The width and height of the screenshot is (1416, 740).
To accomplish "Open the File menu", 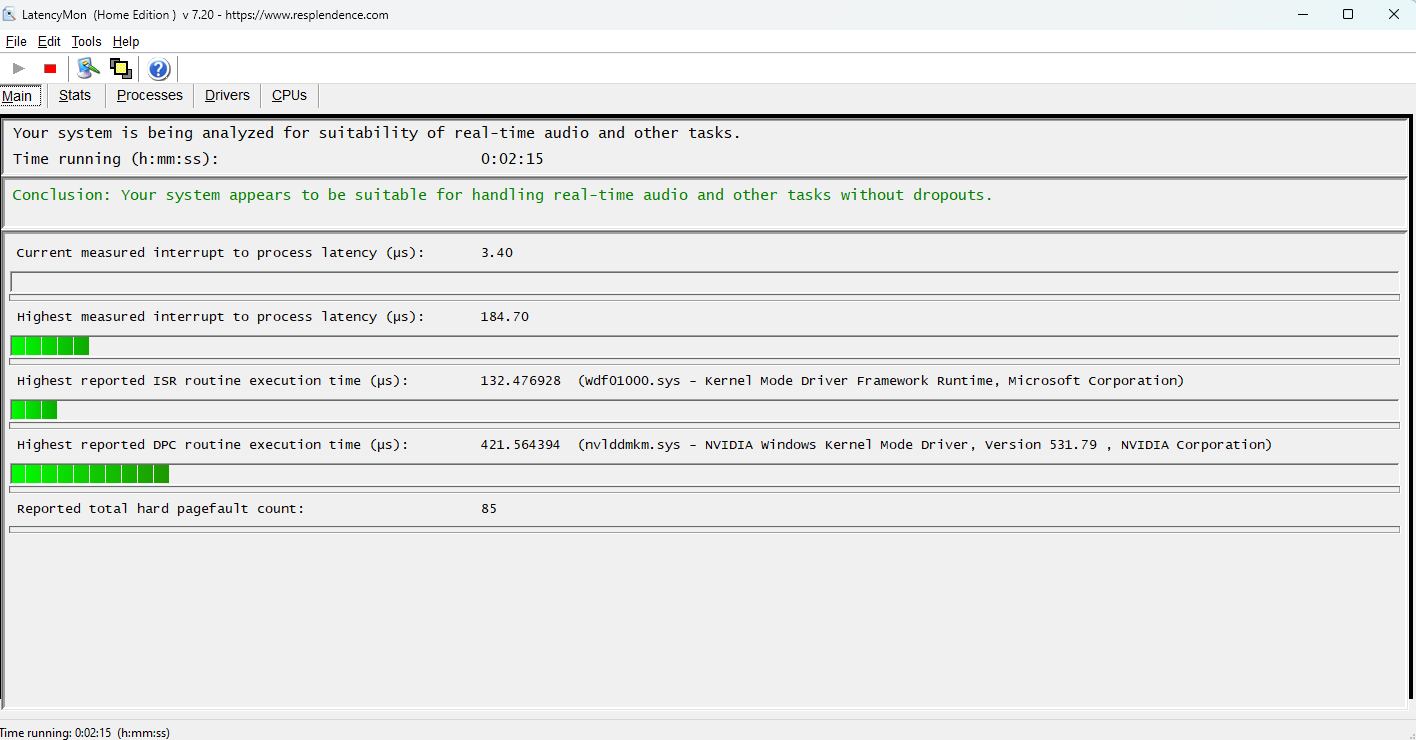I will 16,41.
